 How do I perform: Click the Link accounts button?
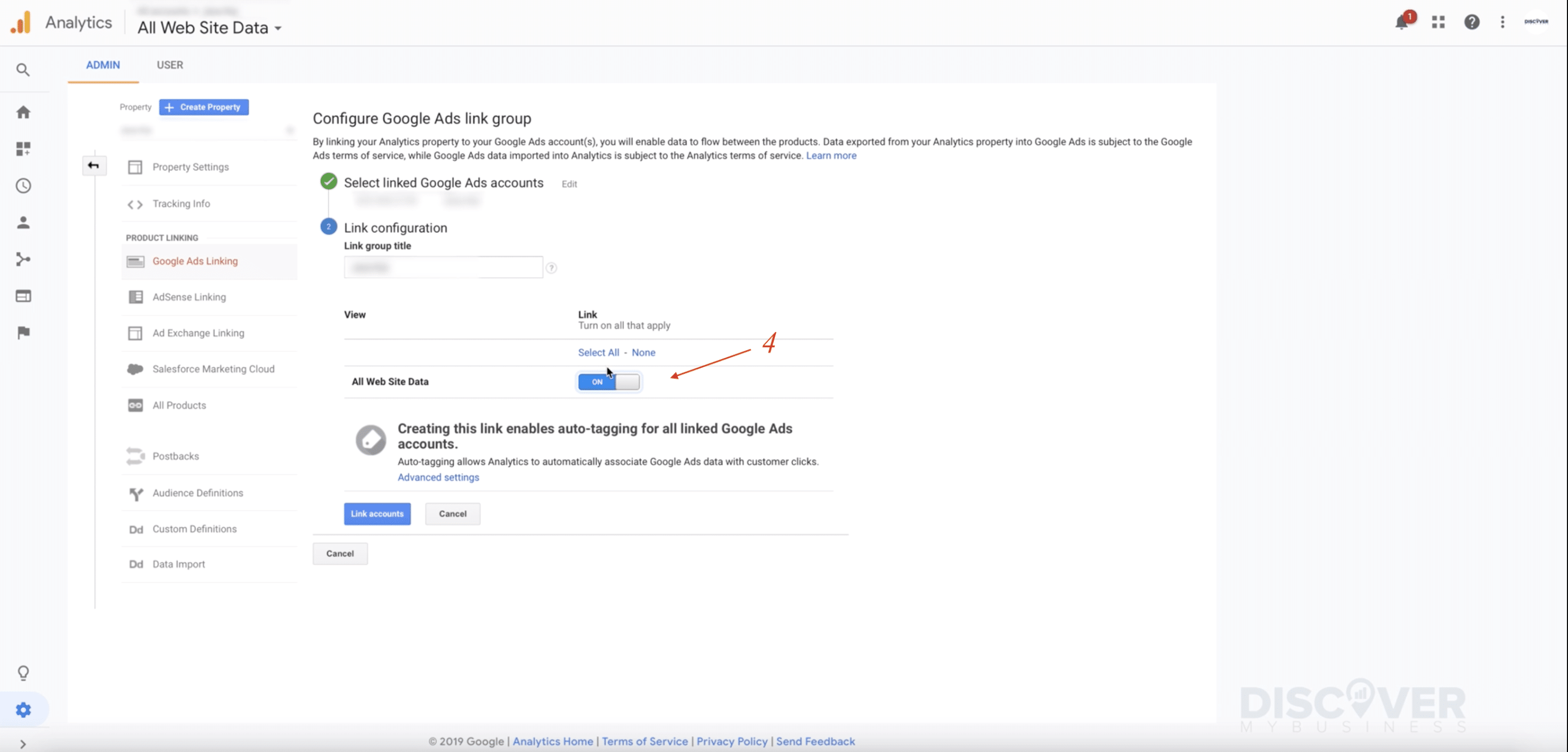point(377,514)
